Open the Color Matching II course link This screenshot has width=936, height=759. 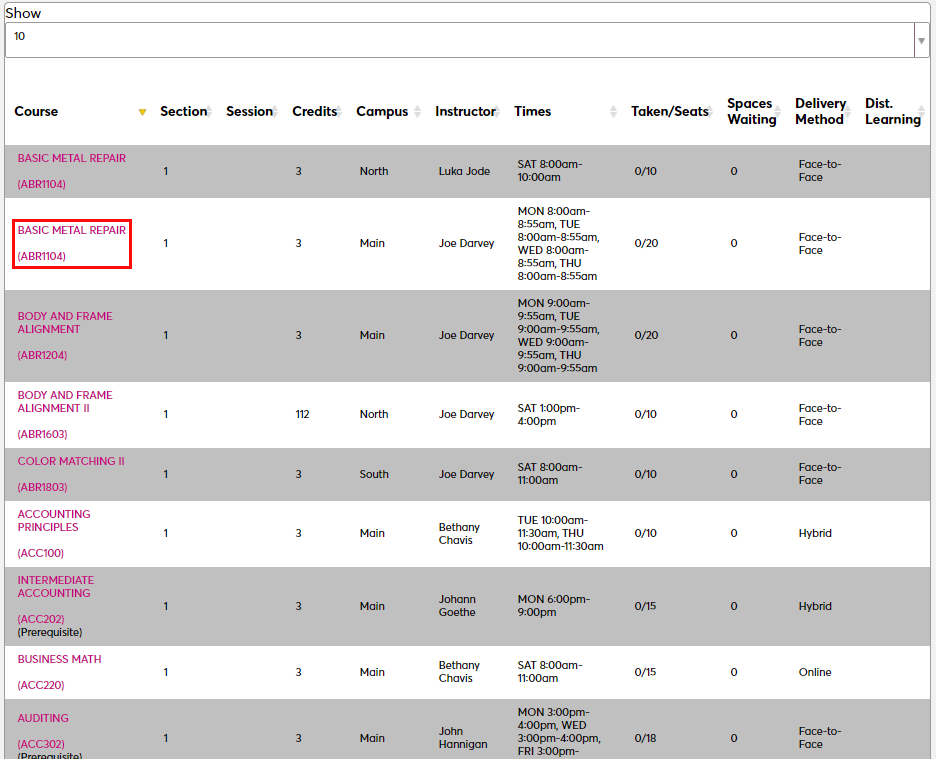click(x=71, y=462)
